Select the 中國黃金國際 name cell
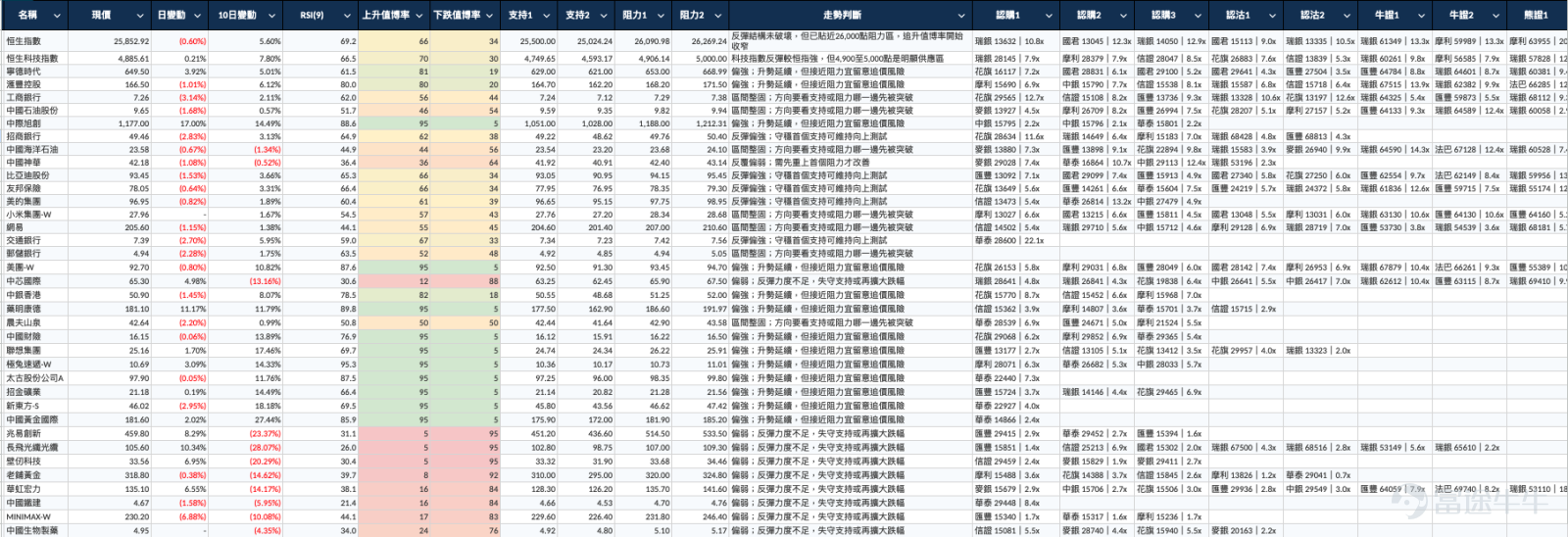This screenshot has width=1568, height=537. pyautogui.click(x=35, y=419)
